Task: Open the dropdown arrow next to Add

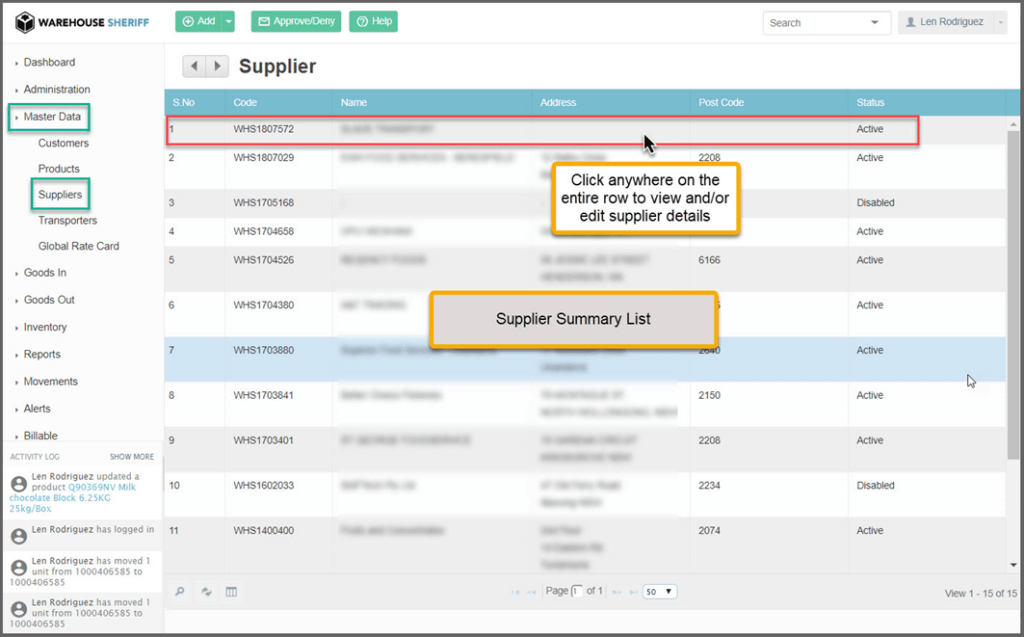Action: (229, 21)
